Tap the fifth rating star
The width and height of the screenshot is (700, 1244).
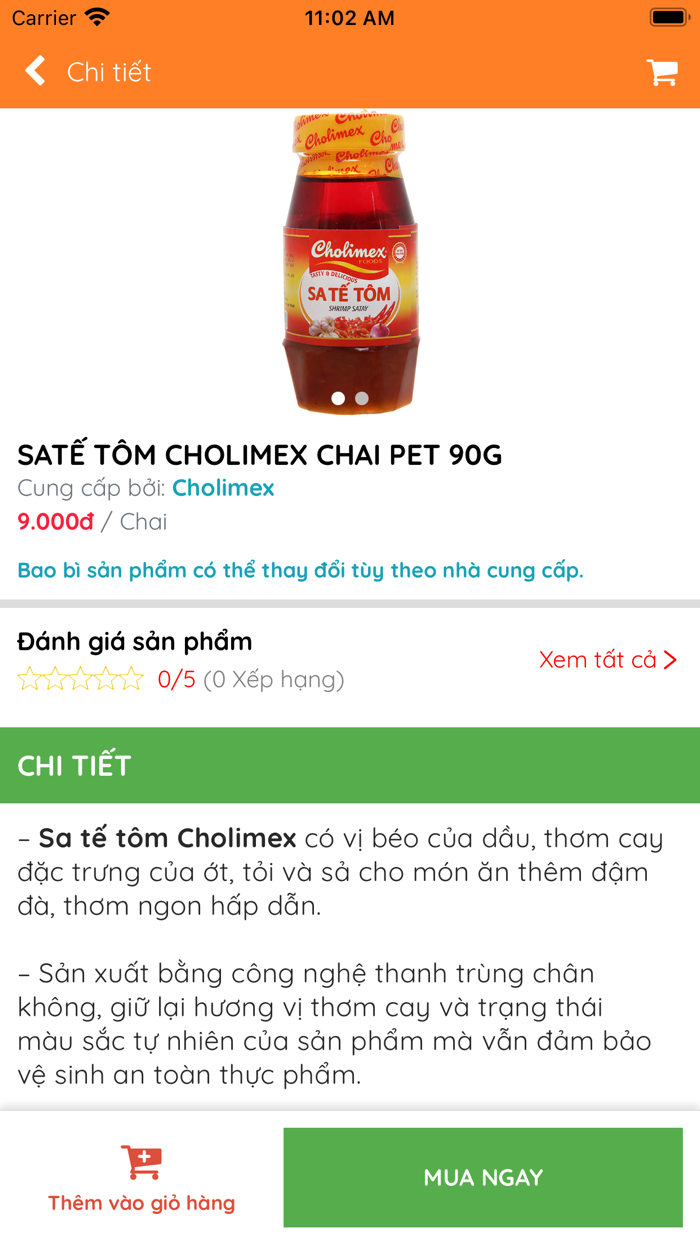[x=132, y=680]
